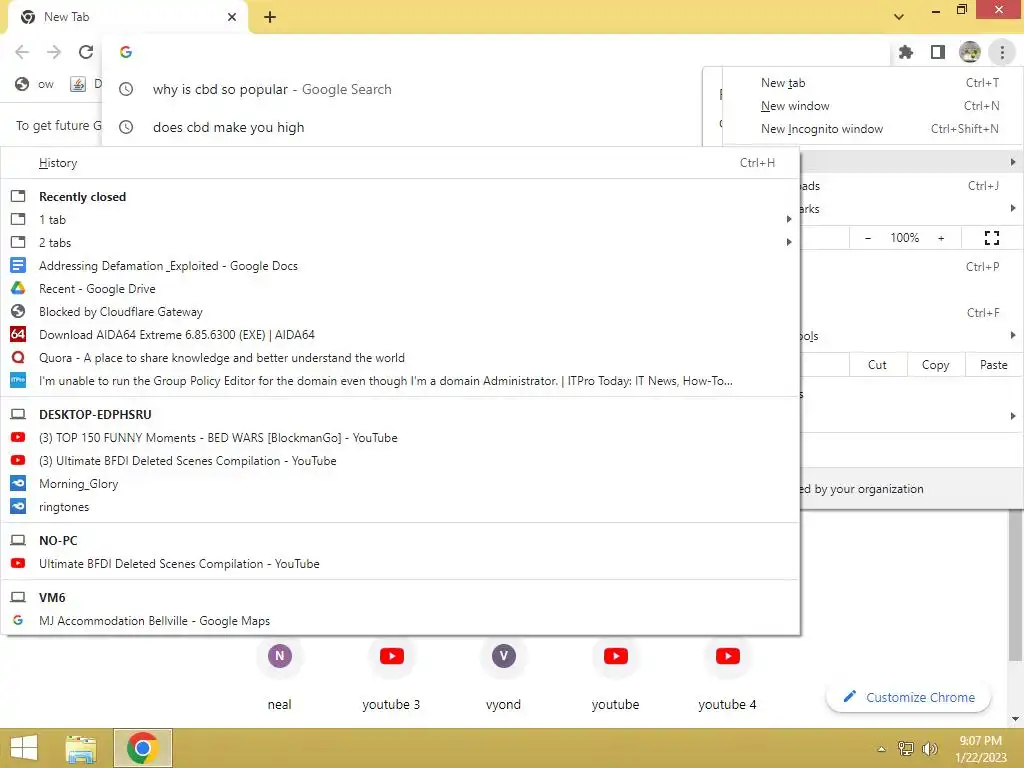
Task: Enter fullscreen mode from zoom row
Action: (x=991, y=238)
